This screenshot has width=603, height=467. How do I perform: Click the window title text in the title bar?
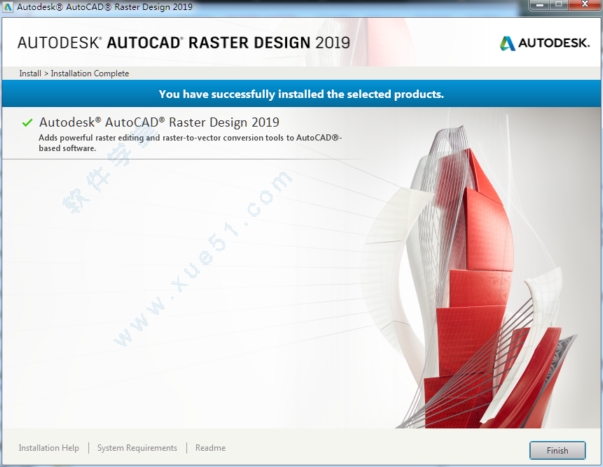(105, 7)
